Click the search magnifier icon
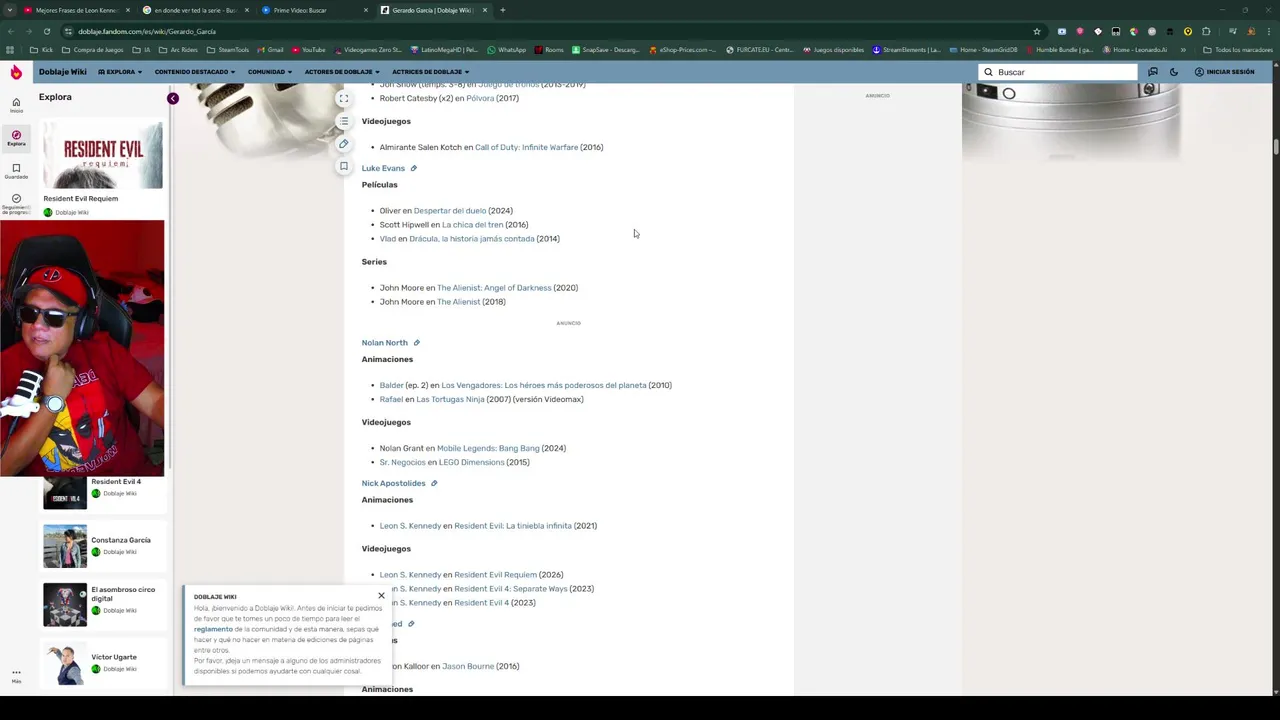1280x720 pixels. pyautogui.click(x=988, y=72)
